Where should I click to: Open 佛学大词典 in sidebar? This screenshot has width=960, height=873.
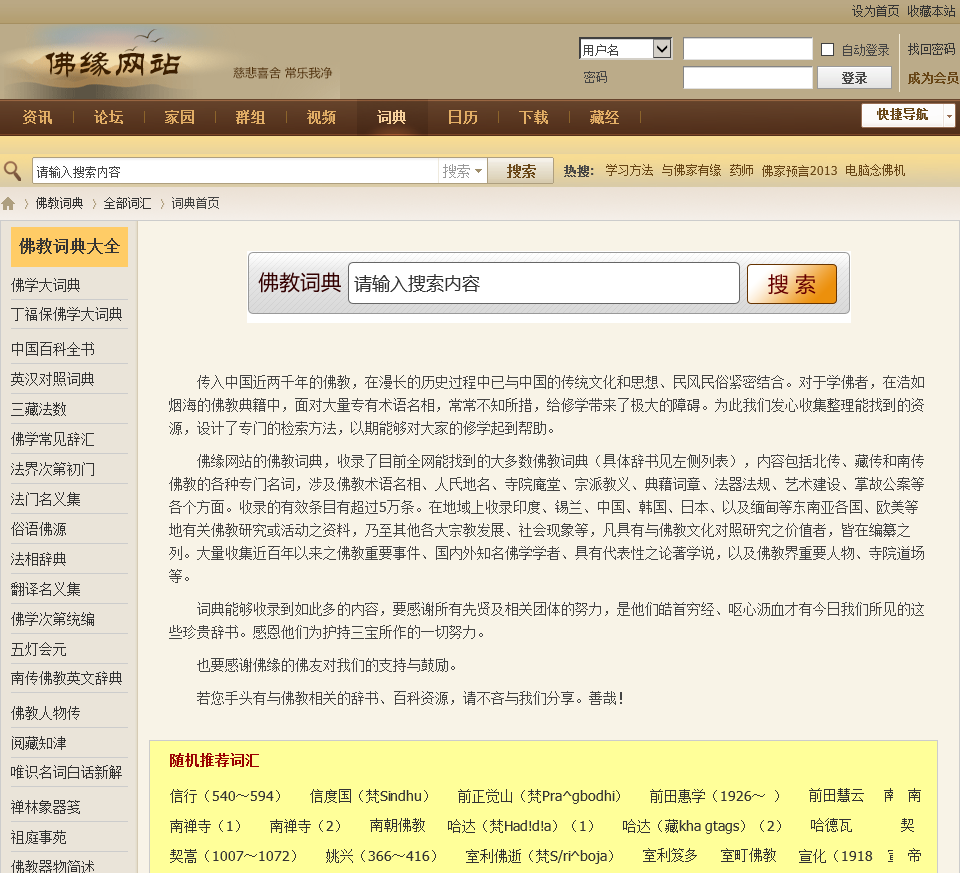pyautogui.click(x=46, y=285)
